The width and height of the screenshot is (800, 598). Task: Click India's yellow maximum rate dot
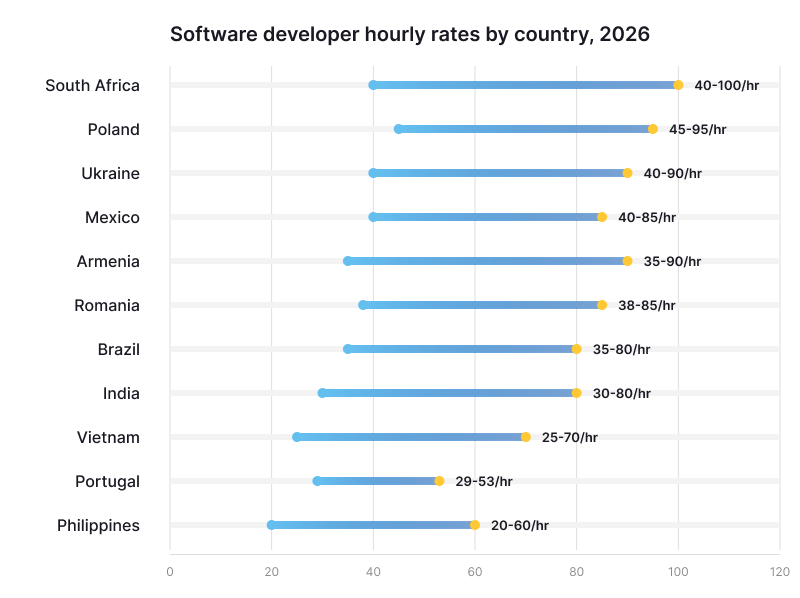pos(577,393)
